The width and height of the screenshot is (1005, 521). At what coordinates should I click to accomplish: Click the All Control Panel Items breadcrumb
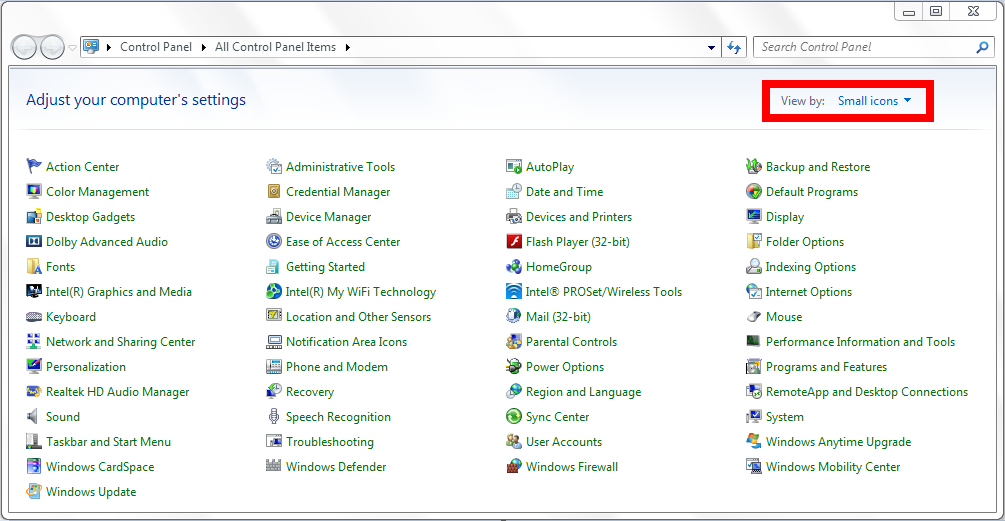[276, 47]
